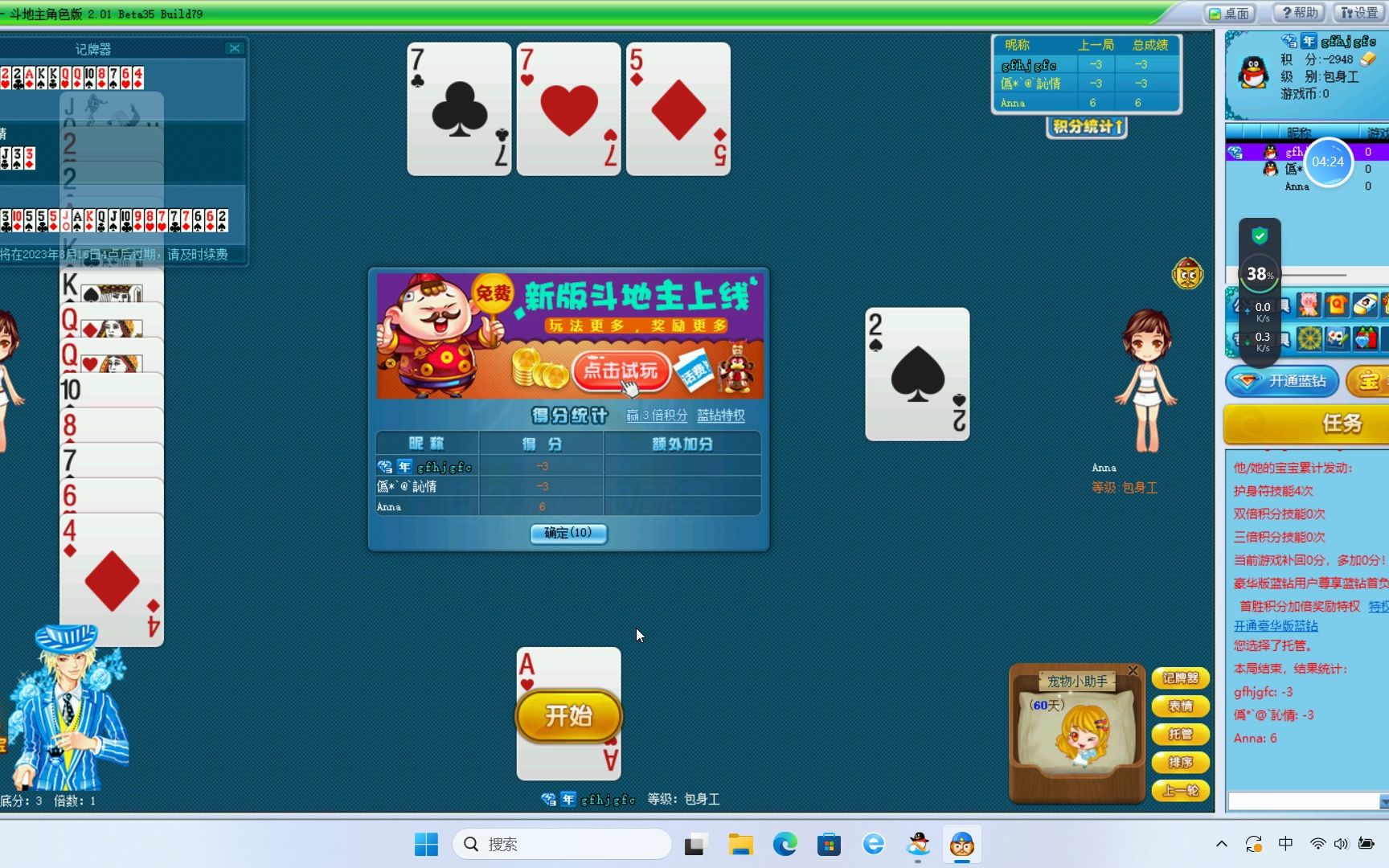Image resolution: width=1389 pixels, height=868 pixels.
Task: Collapse the 积分统计 score statistics panel
Action: [1087, 127]
